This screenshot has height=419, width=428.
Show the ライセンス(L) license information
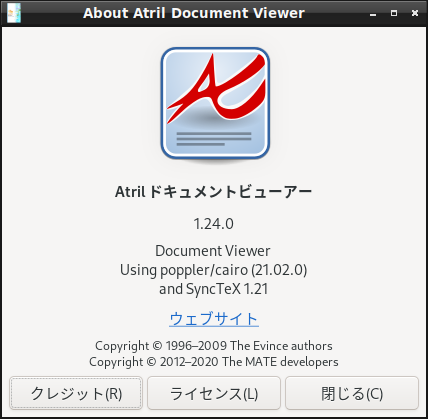(x=214, y=393)
